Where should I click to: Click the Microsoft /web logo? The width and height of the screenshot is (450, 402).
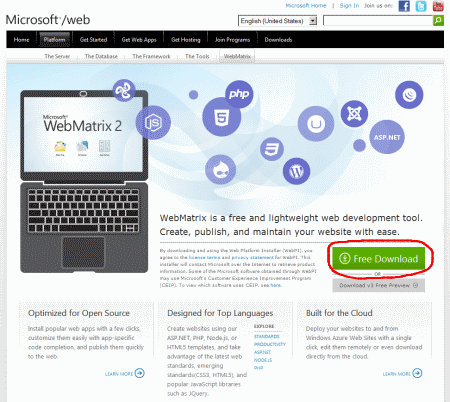(48, 20)
